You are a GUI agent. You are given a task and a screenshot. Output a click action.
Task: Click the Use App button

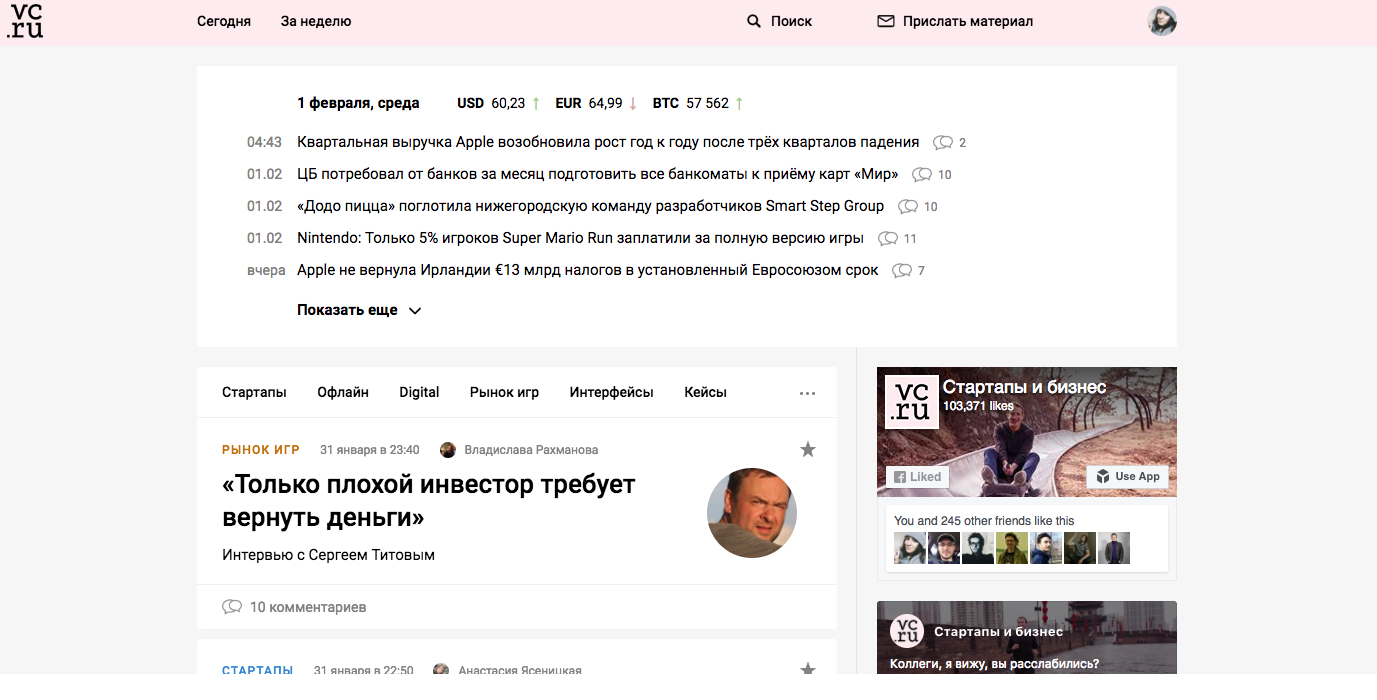[1128, 476]
